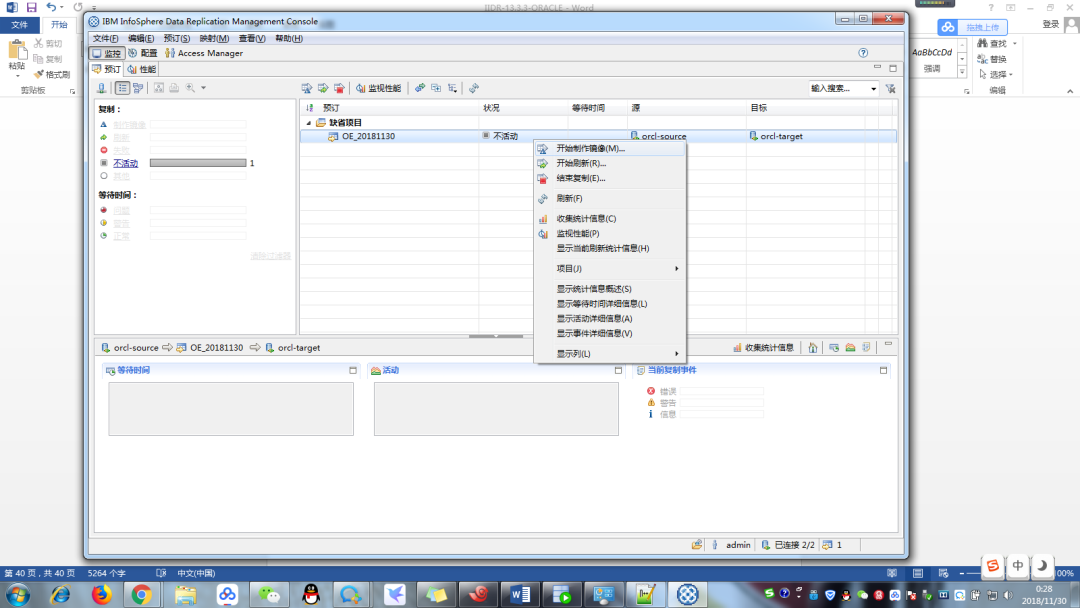
Task: Collapse the 缺省项目 tree node
Action: click(x=309, y=123)
